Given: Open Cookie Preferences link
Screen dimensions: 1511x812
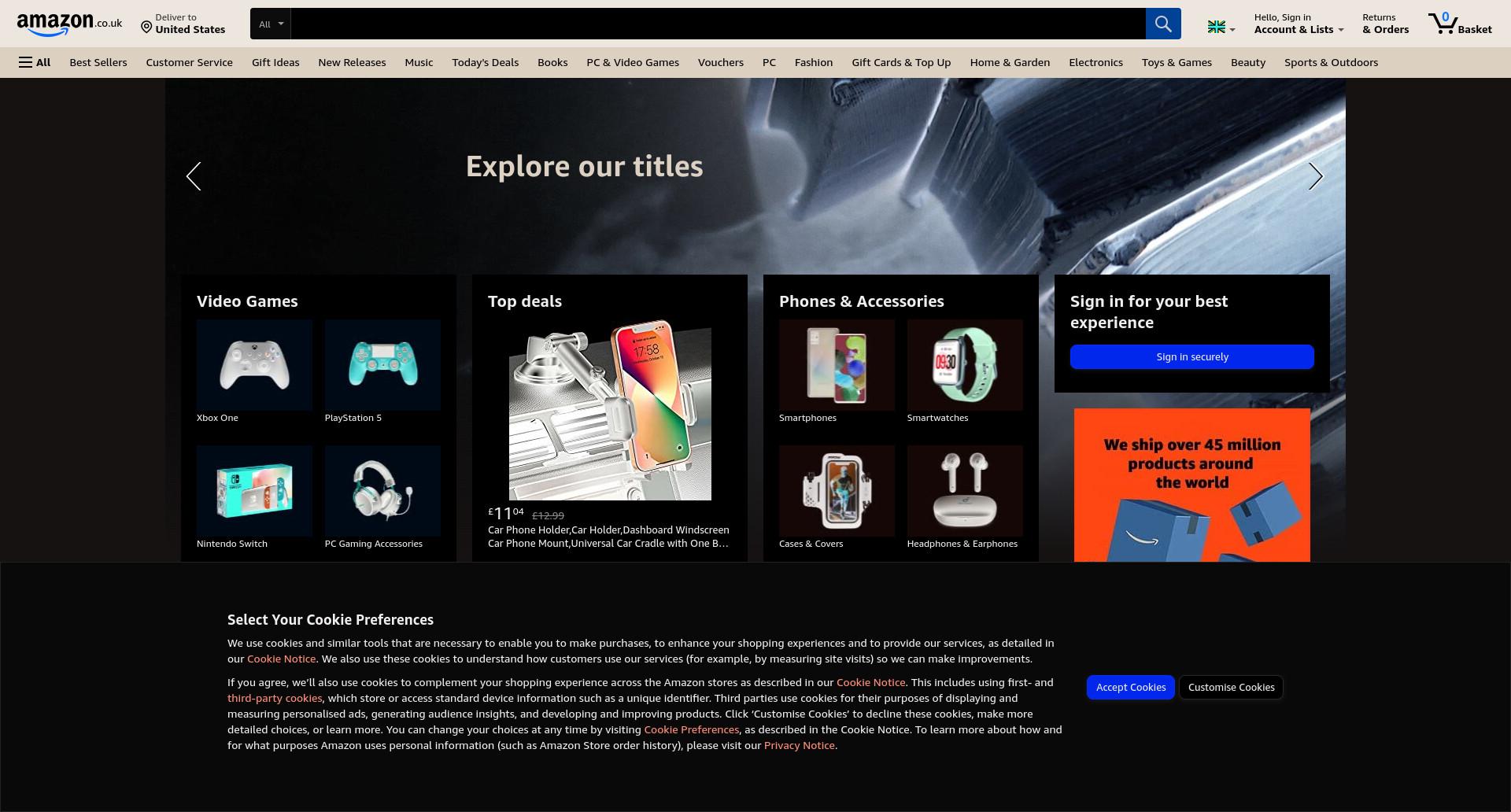Looking at the screenshot, I should [x=692, y=729].
